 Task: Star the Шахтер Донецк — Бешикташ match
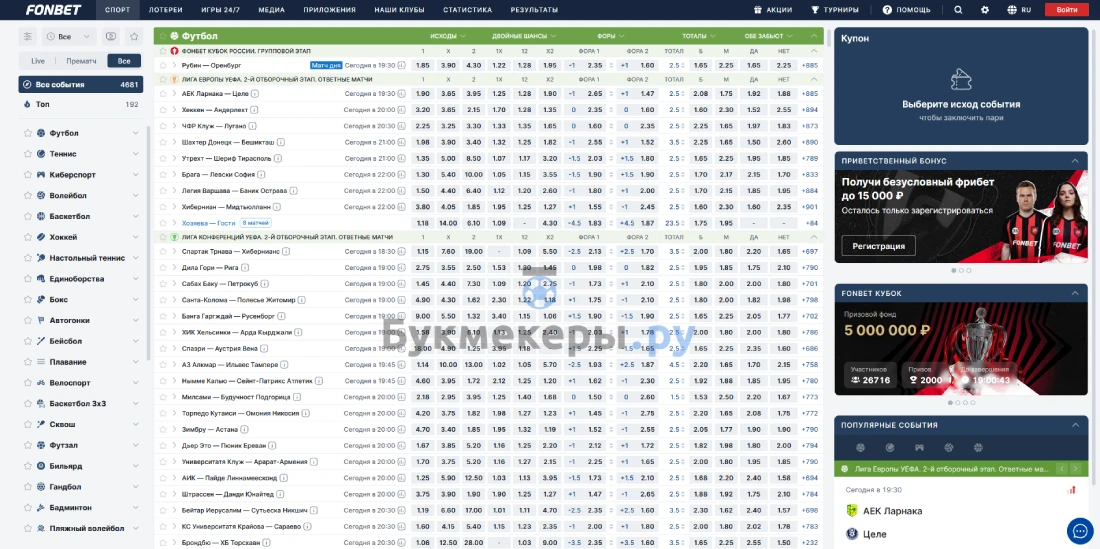(163, 142)
